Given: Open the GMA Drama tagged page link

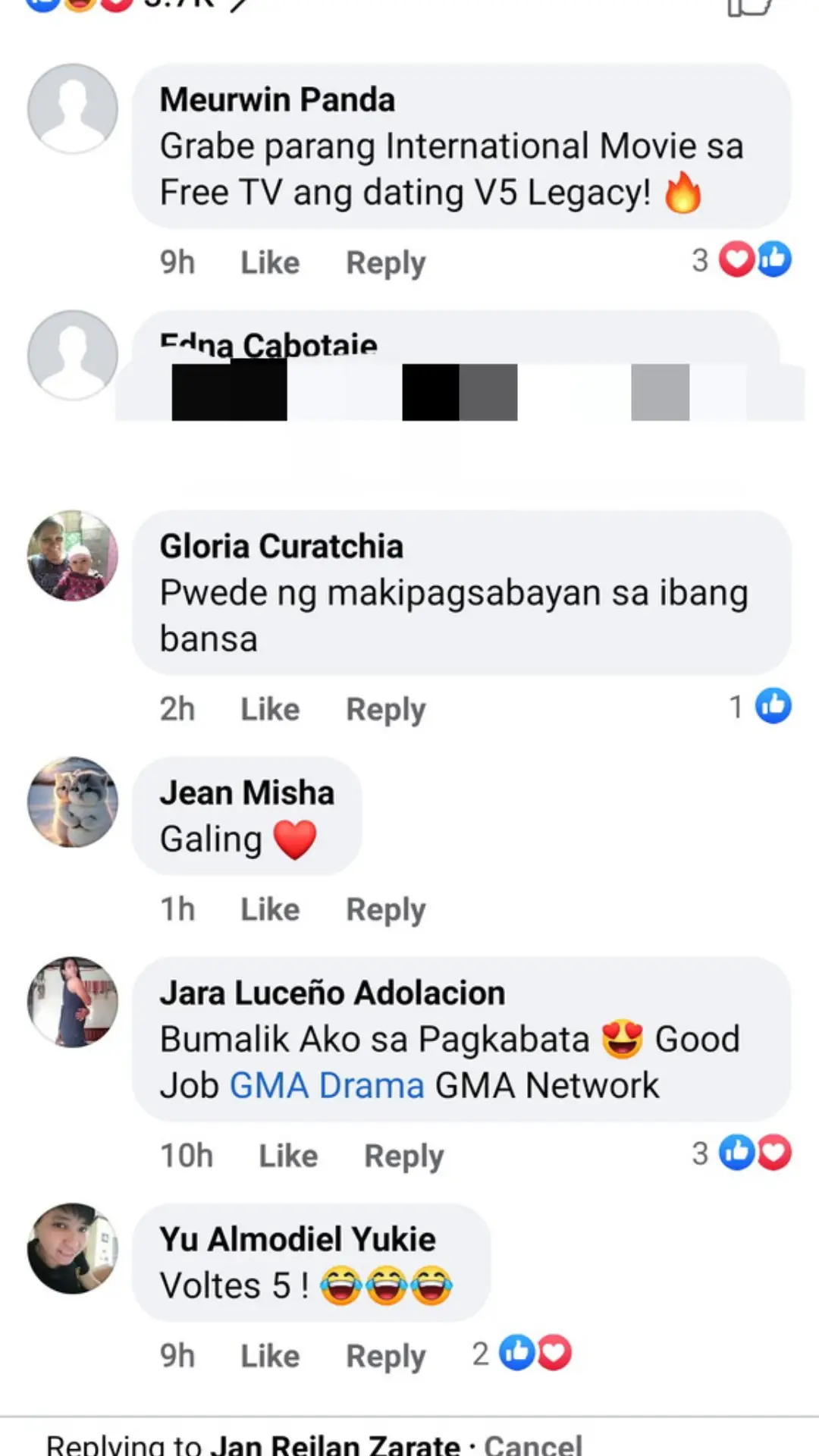Looking at the screenshot, I should [x=327, y=1085].
